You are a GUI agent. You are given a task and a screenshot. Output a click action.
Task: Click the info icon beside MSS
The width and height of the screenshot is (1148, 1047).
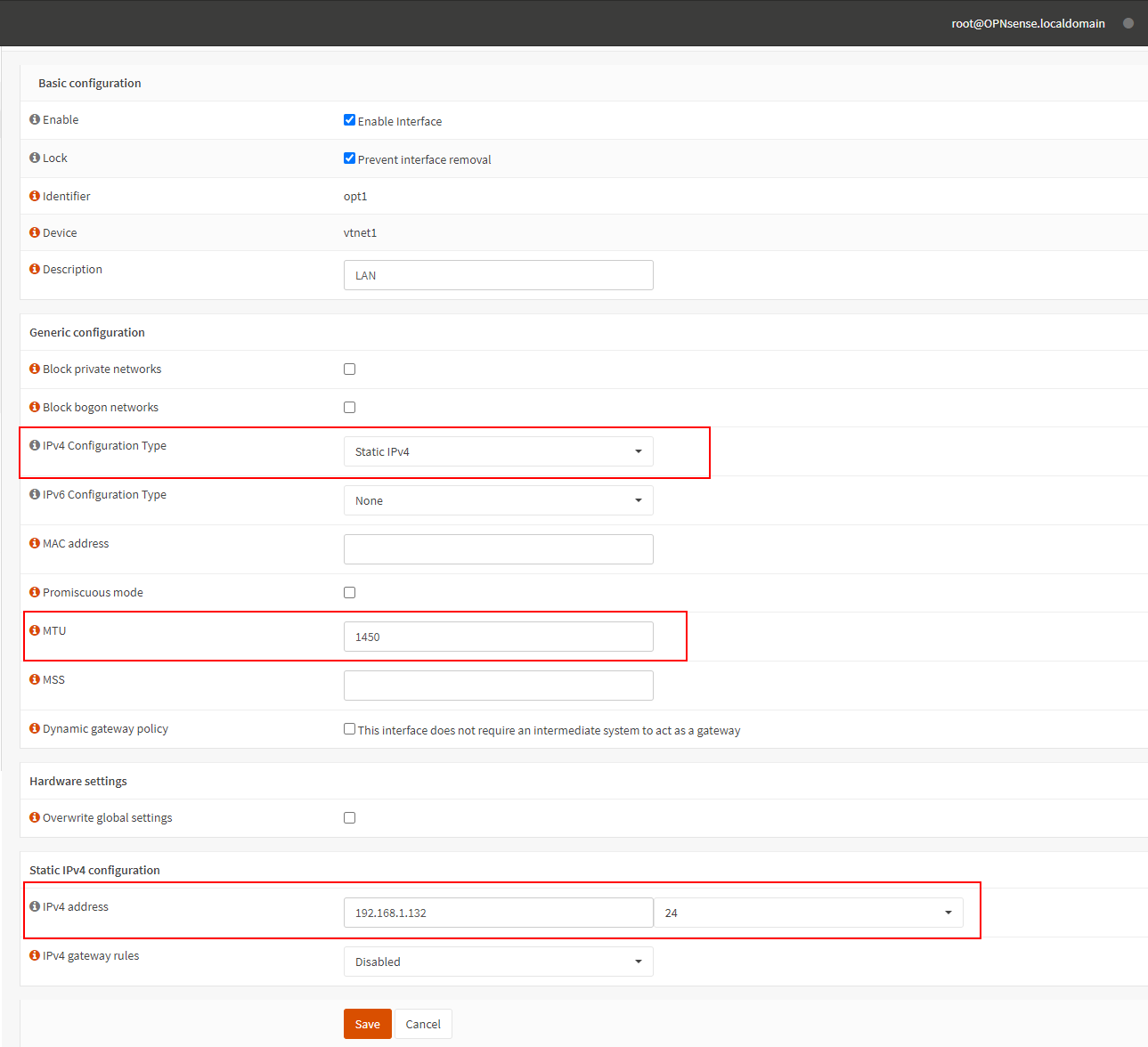[35, 679]
